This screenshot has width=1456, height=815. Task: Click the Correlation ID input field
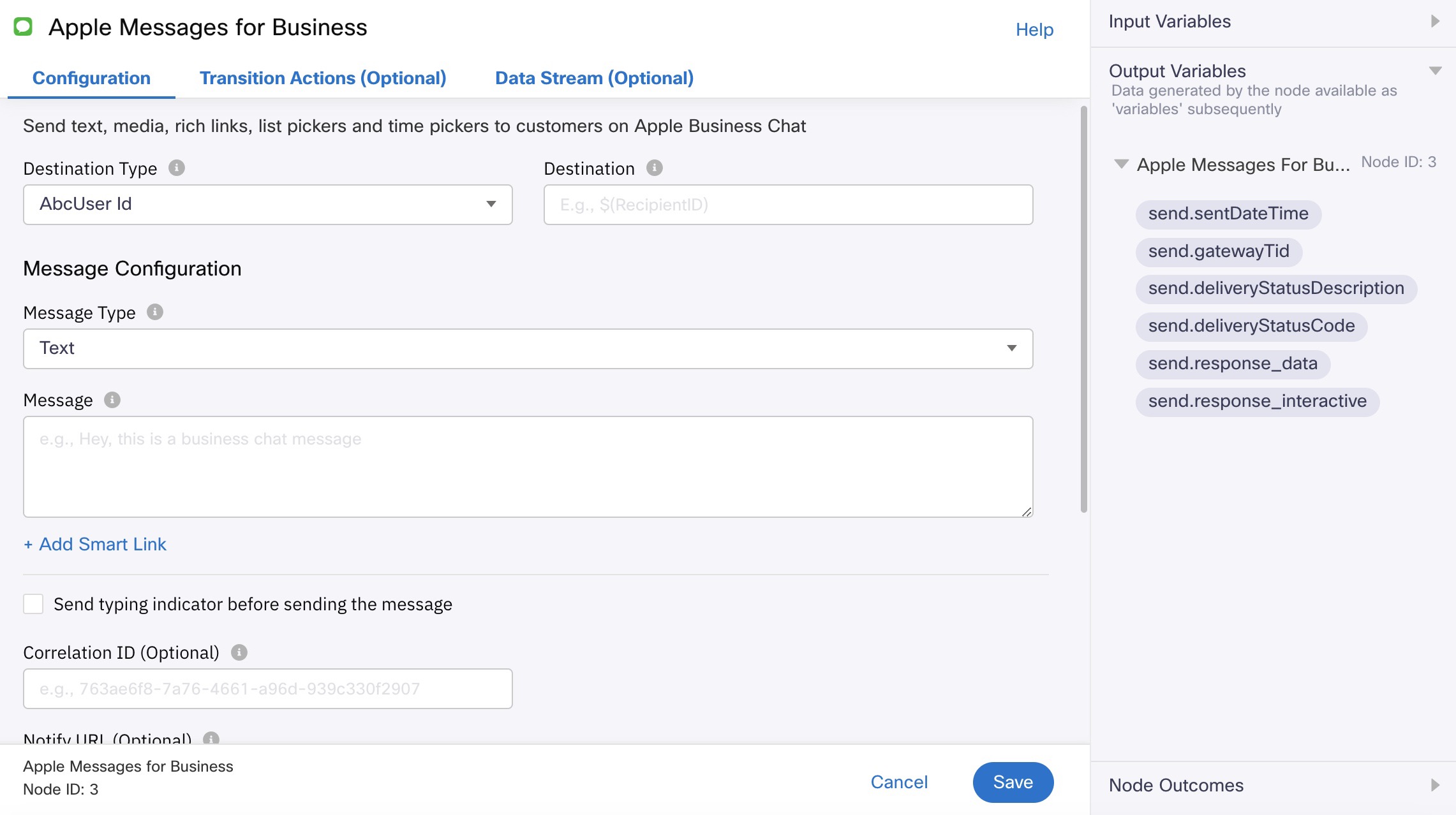point(268,689)
